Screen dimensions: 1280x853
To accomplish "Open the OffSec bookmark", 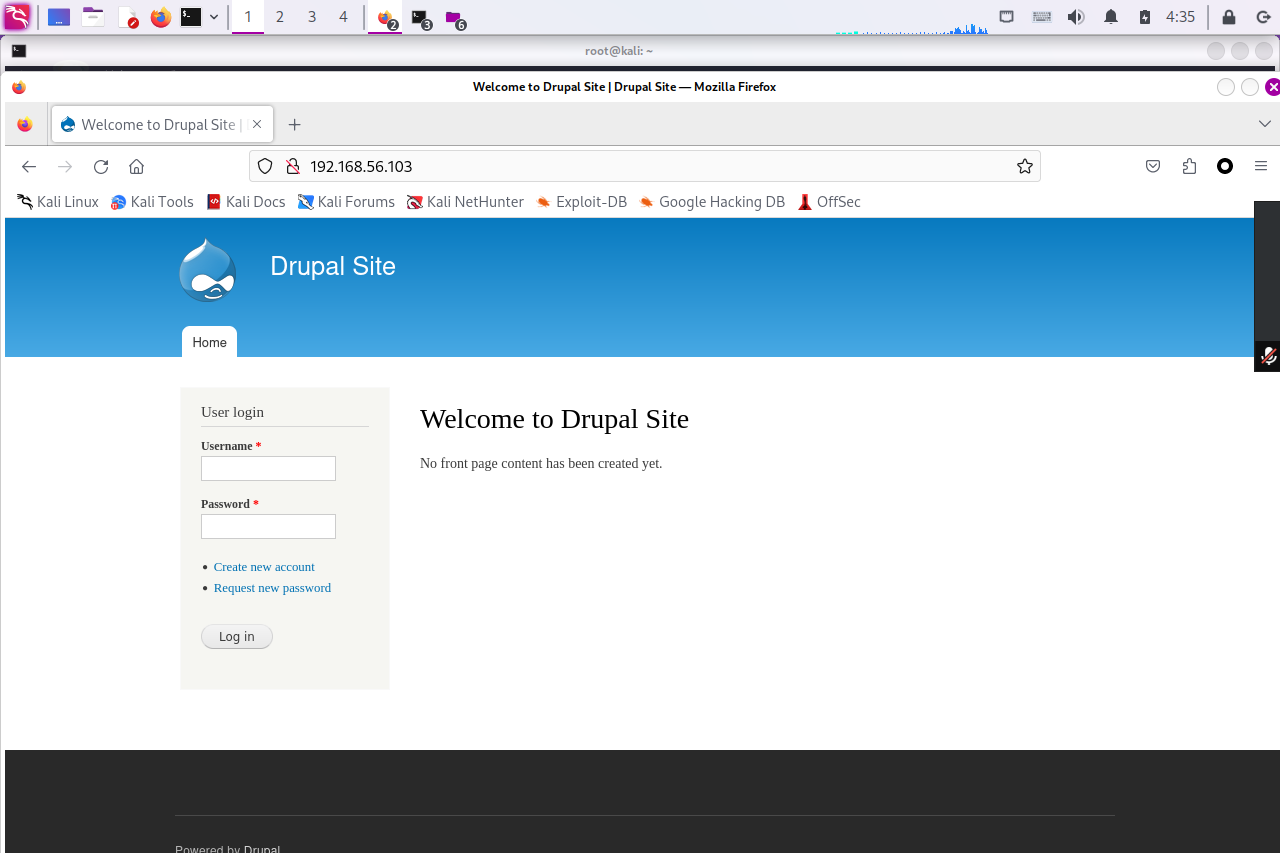I will click(829, 202).
